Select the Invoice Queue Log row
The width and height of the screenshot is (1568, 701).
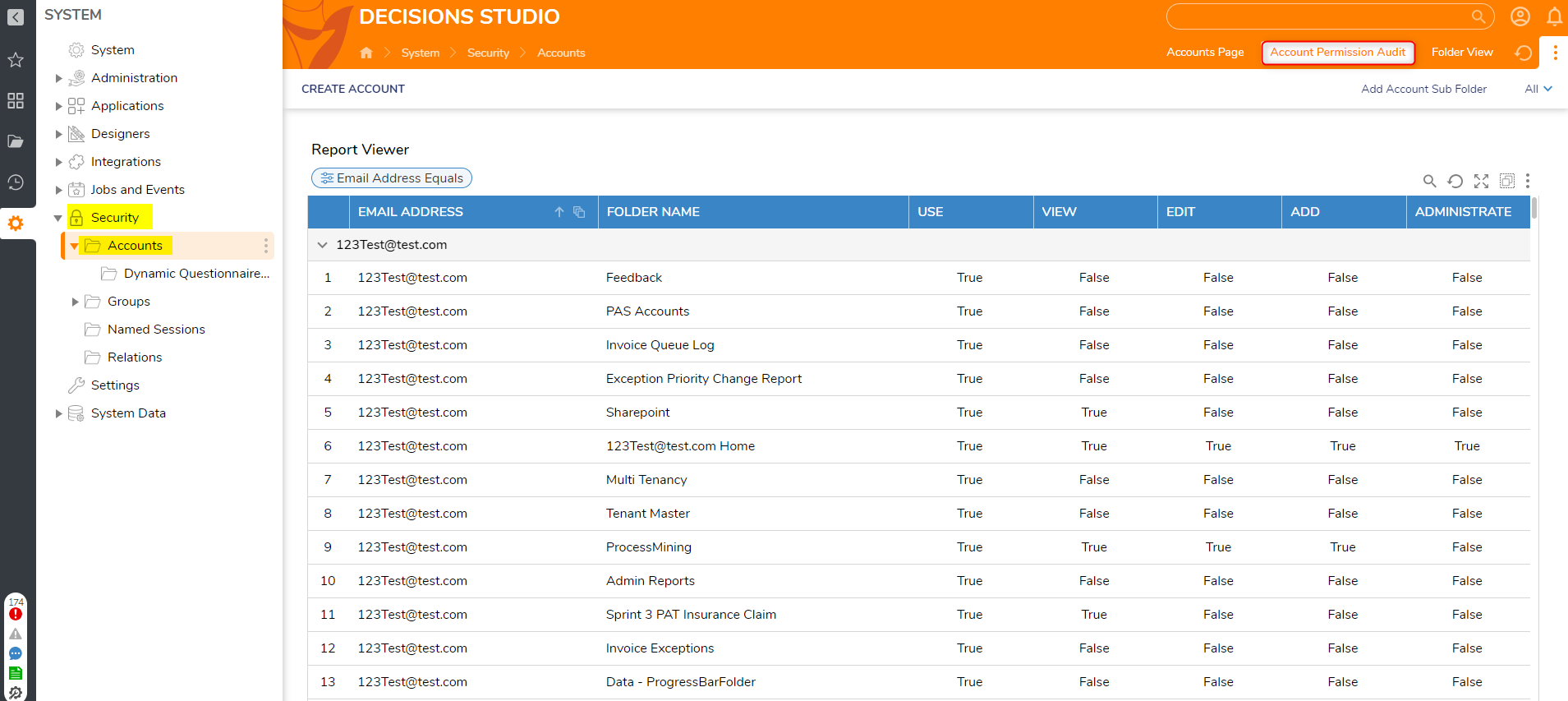(x=918, y=345)
